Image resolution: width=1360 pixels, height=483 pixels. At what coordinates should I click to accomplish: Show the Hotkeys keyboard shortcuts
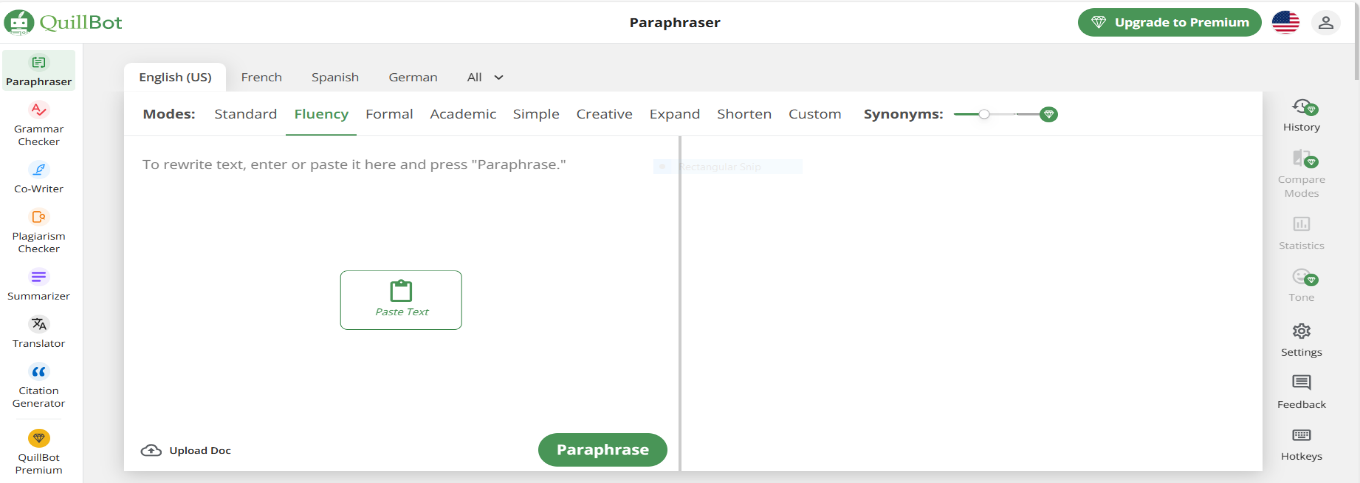point(1301,444)
